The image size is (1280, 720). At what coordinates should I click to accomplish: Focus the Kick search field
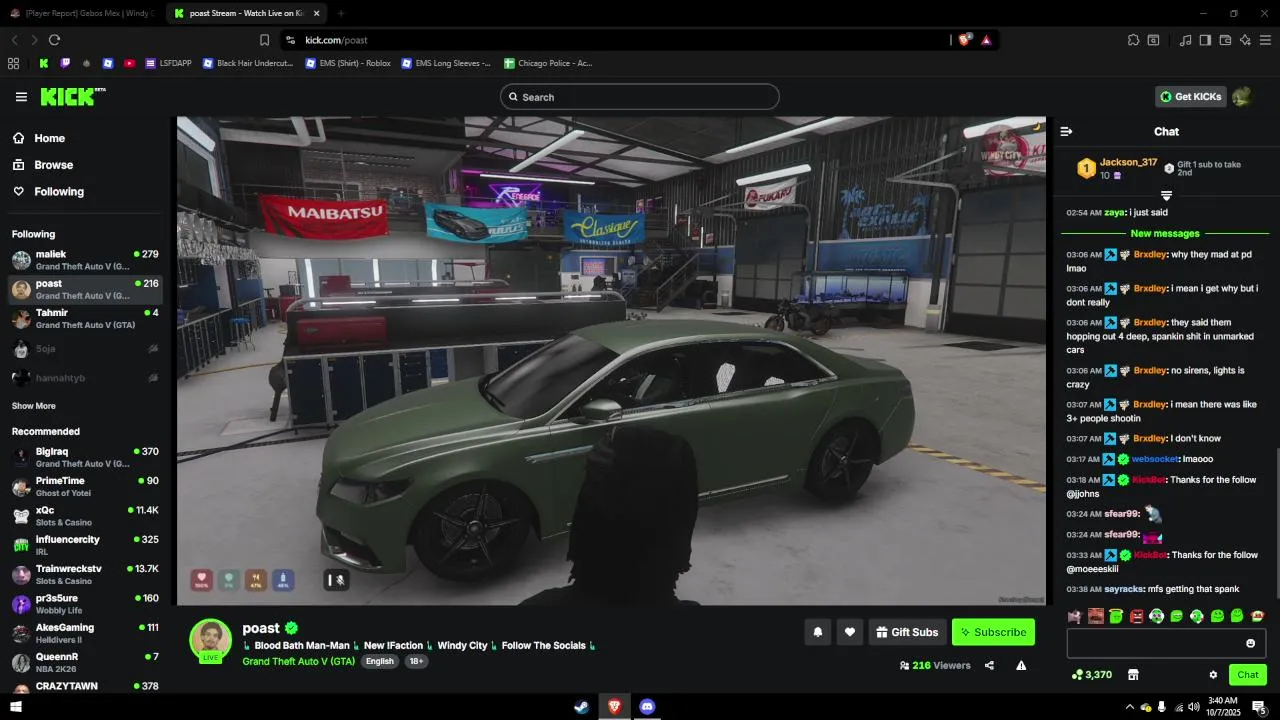640,97
